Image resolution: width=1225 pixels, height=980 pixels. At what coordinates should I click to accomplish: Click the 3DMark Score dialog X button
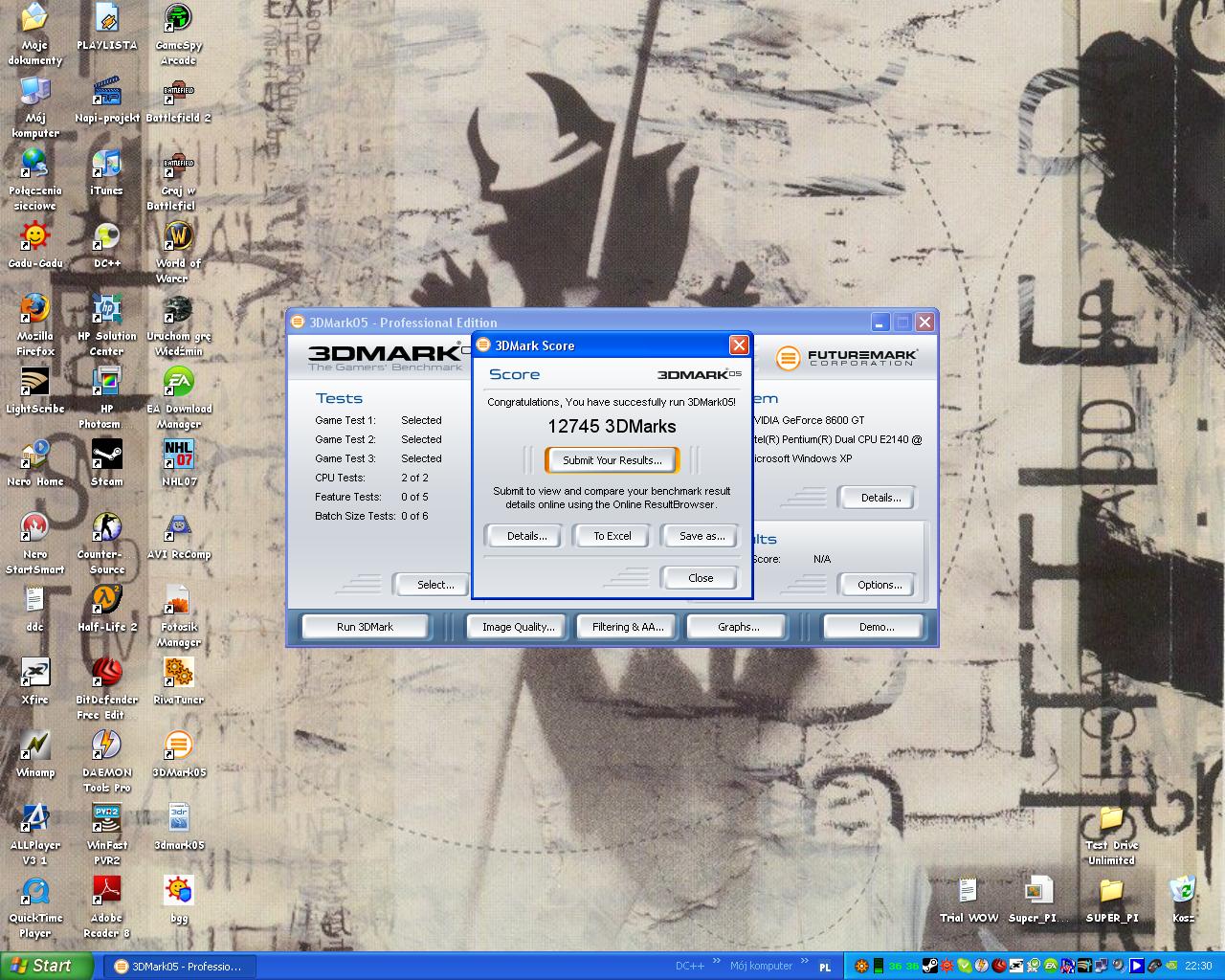pyautogui.click(x=739, y=345)
